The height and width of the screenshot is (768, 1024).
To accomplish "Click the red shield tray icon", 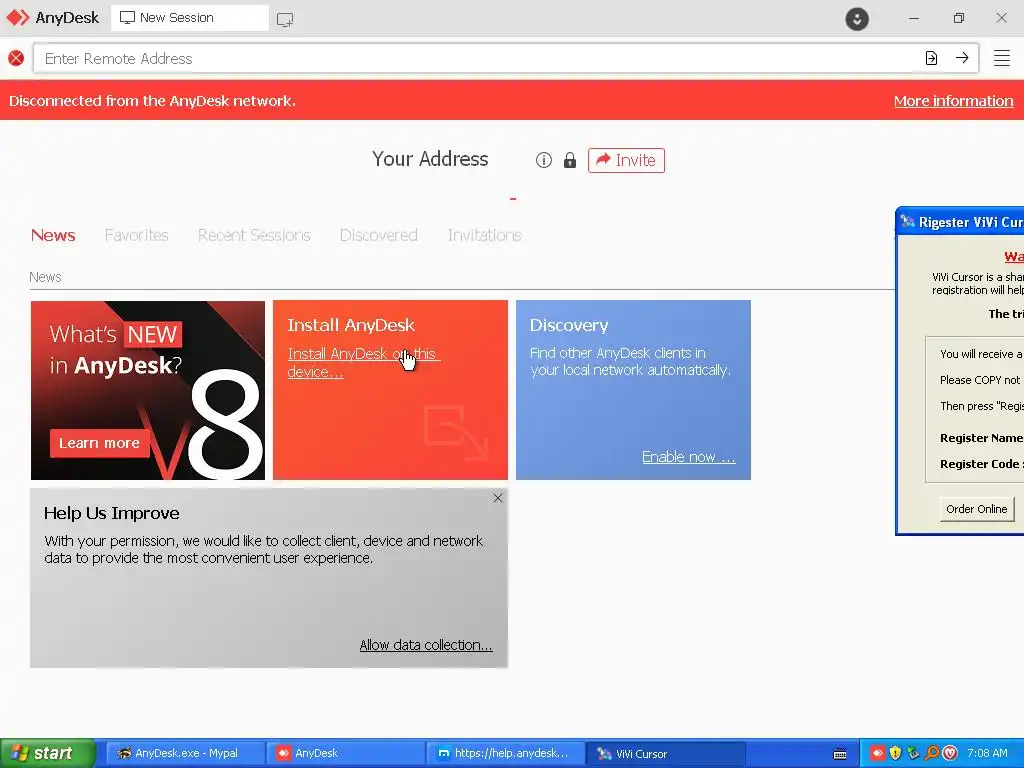I will pyautogui.click(x=950, y=753).
